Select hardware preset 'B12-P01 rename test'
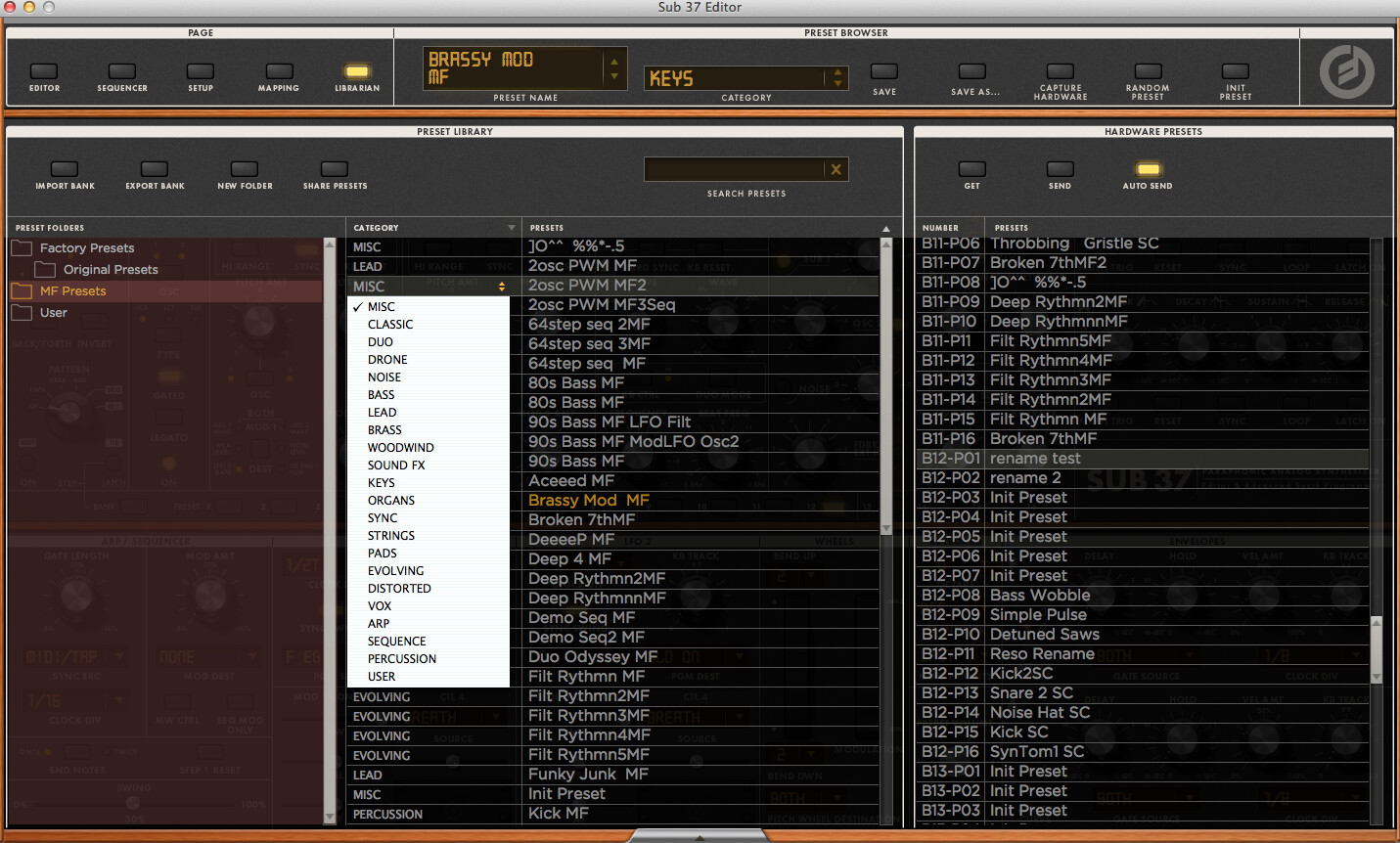This screenshot has width=1400, height=843. (x=1143, y=459)
